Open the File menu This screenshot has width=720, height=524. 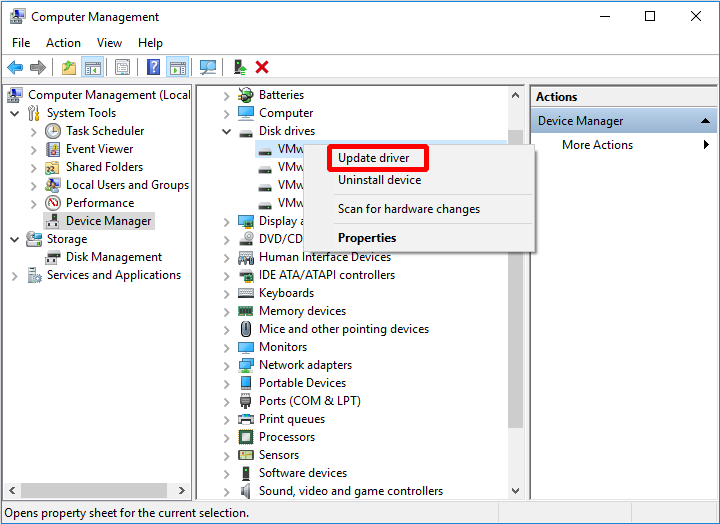pyautogui.click(x=21, y=43)
